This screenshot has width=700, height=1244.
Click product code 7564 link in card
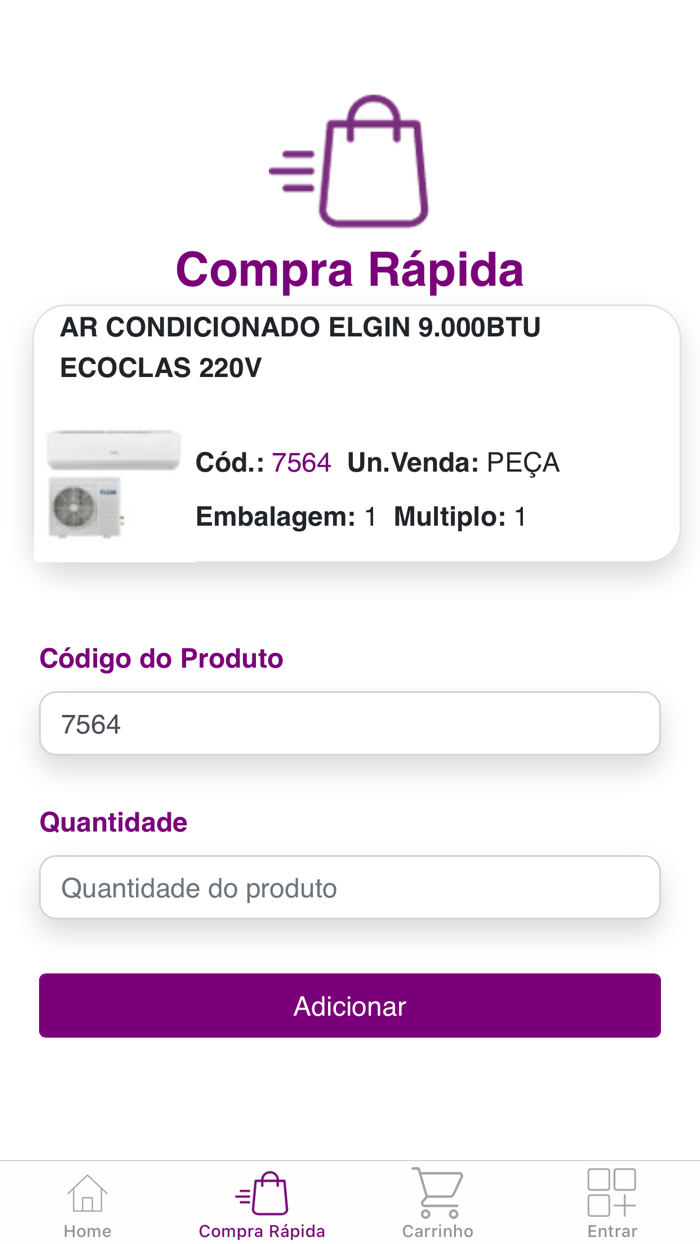coord(301,463)
